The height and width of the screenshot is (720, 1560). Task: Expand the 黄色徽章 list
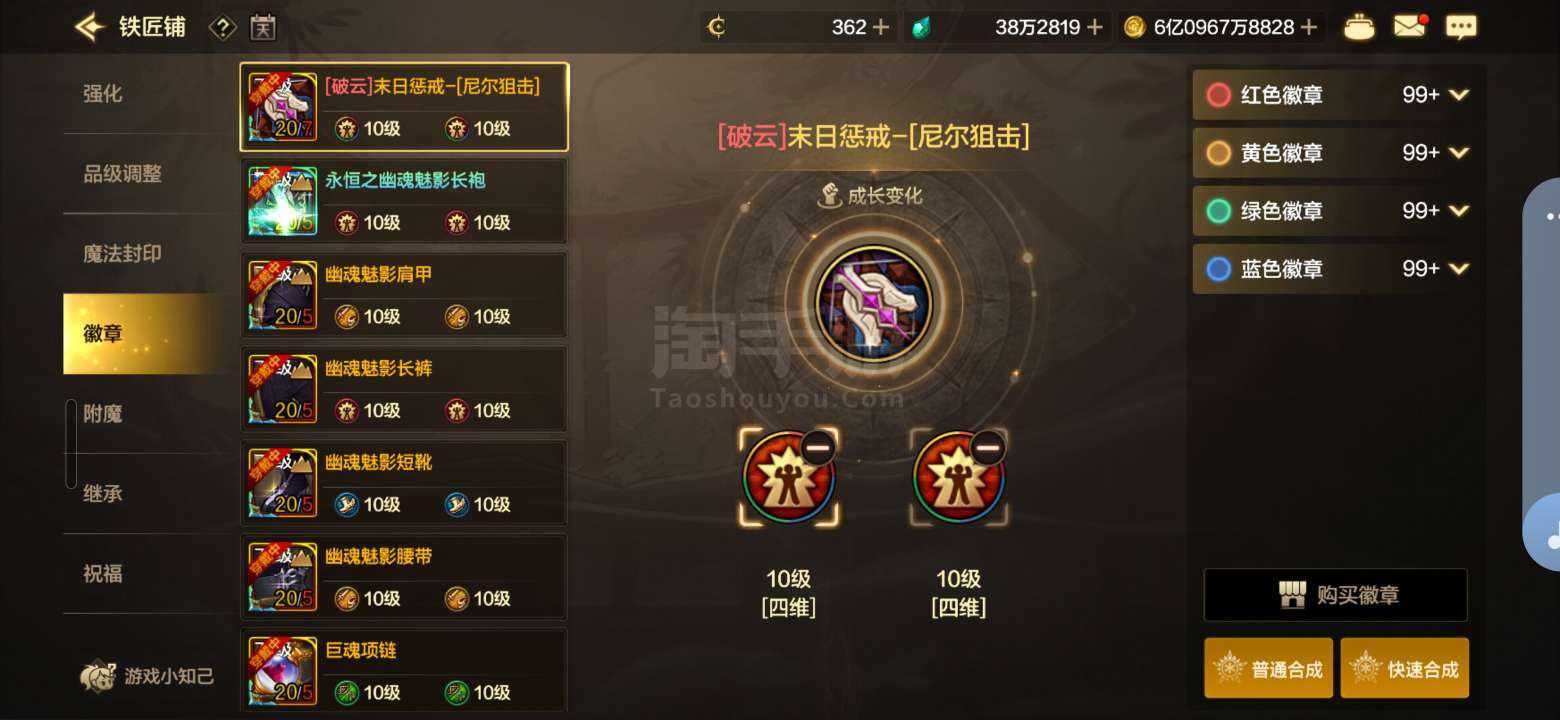click(1459, 153)
